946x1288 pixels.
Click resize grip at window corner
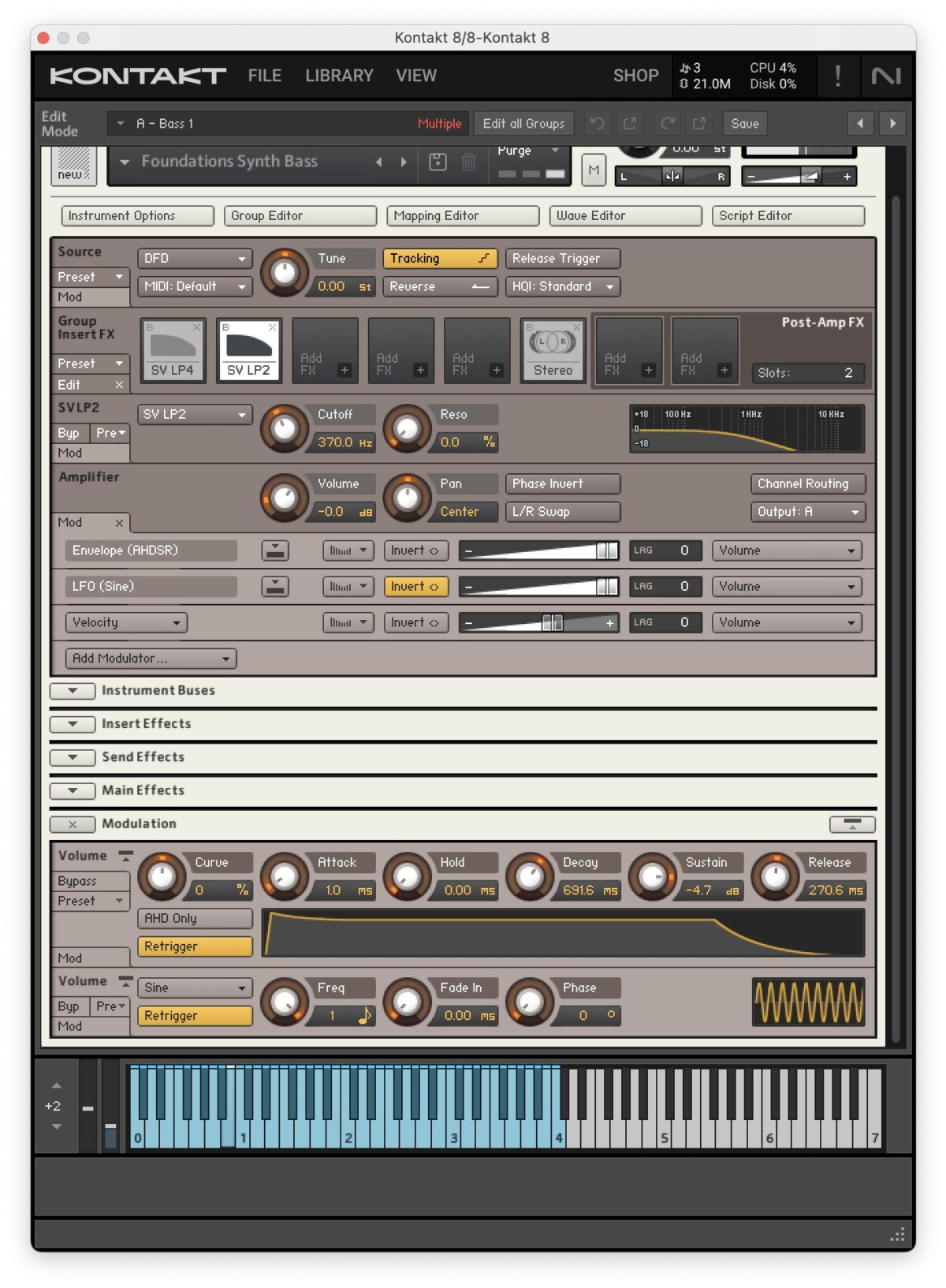(x=897, y=1234)
